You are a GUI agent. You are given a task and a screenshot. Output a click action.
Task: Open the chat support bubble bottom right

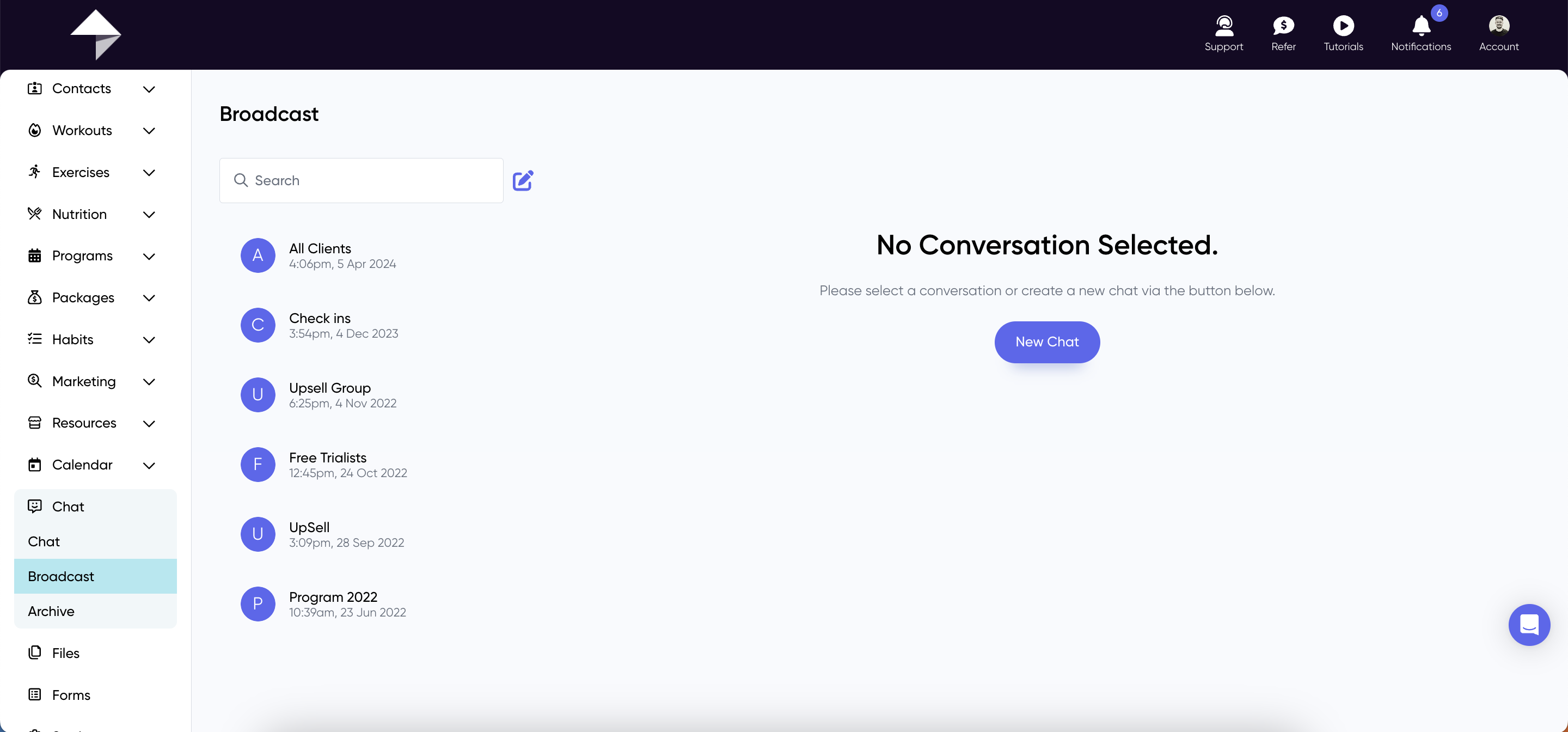point(1530,625)
